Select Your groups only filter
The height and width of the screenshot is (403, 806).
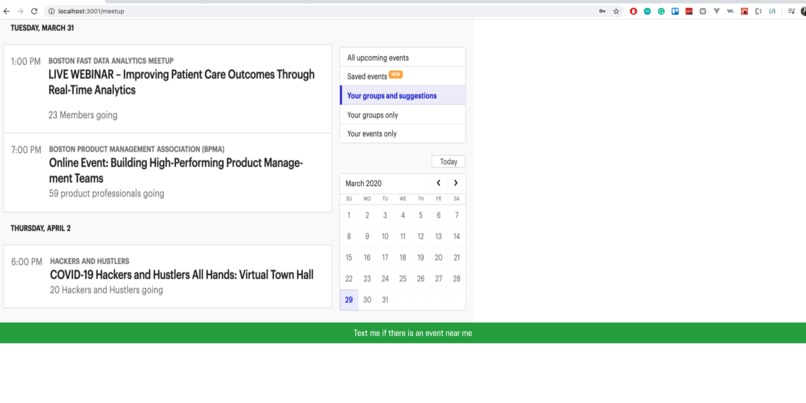coord(402,115)
